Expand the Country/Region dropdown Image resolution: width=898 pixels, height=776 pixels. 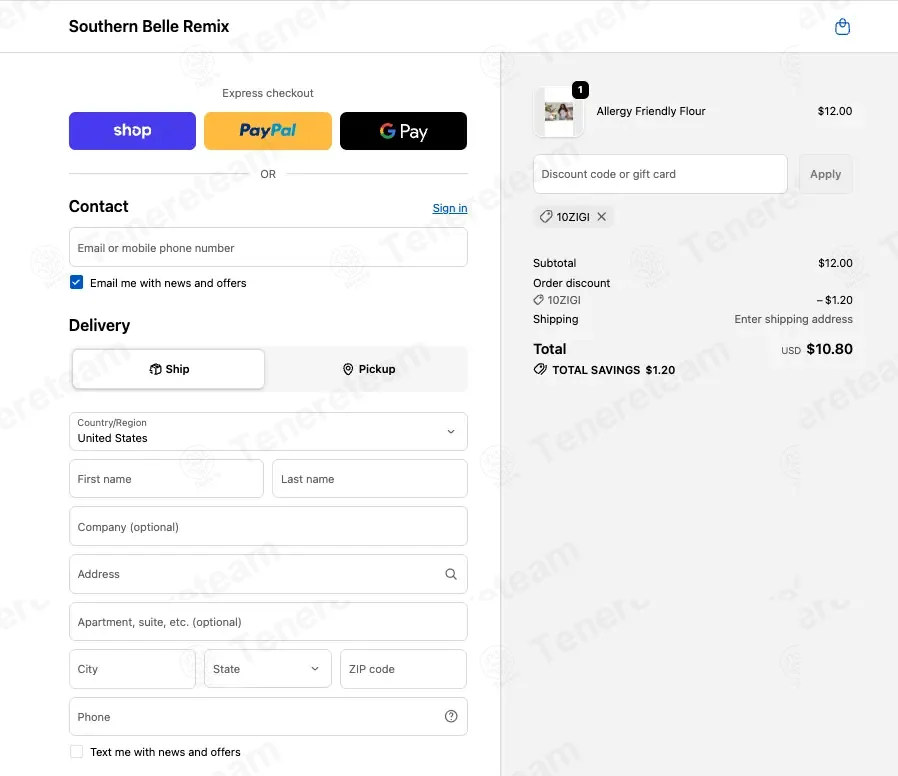tap(268, 431)
